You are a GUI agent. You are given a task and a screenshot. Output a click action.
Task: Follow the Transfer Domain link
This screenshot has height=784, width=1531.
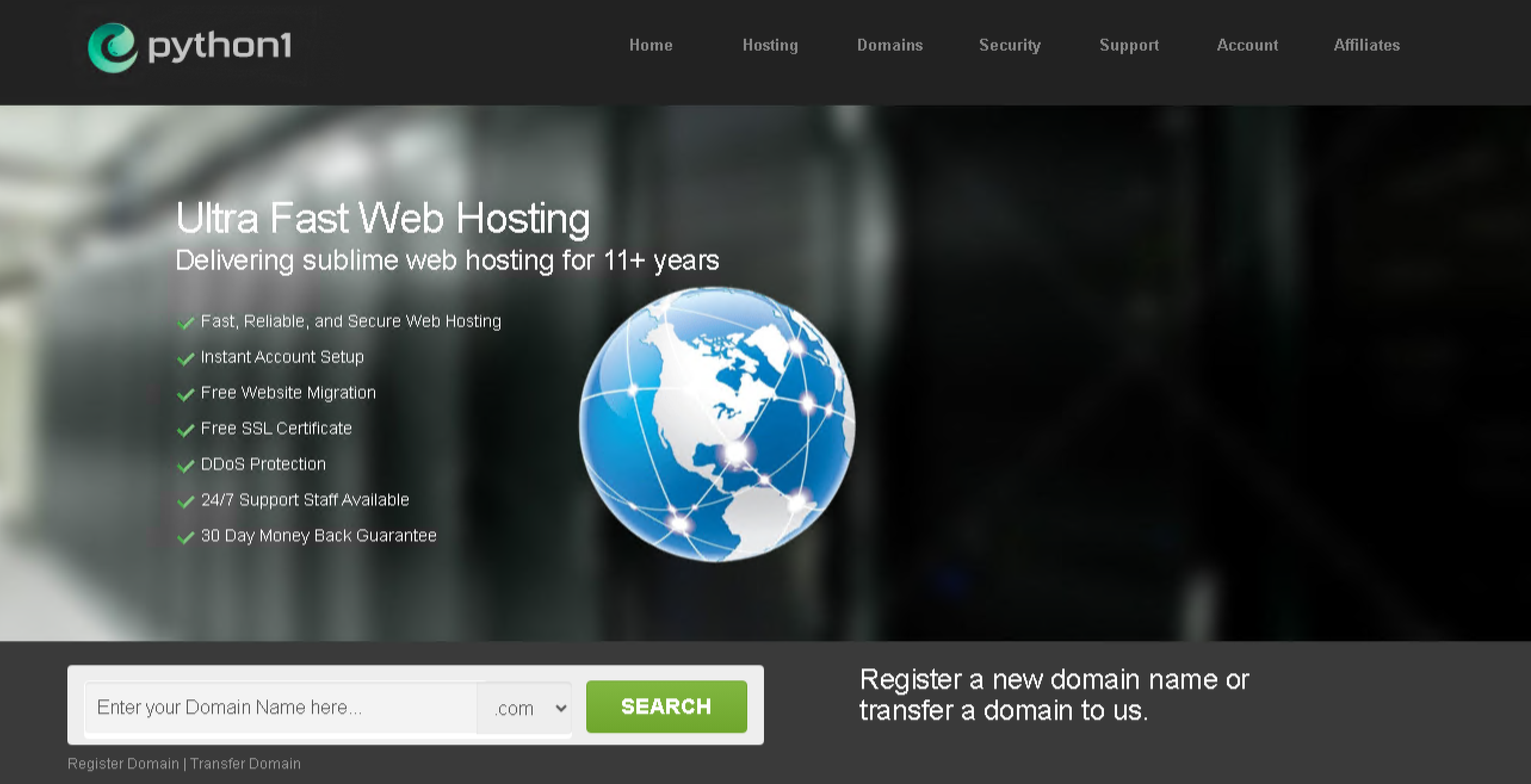(246, 764)
